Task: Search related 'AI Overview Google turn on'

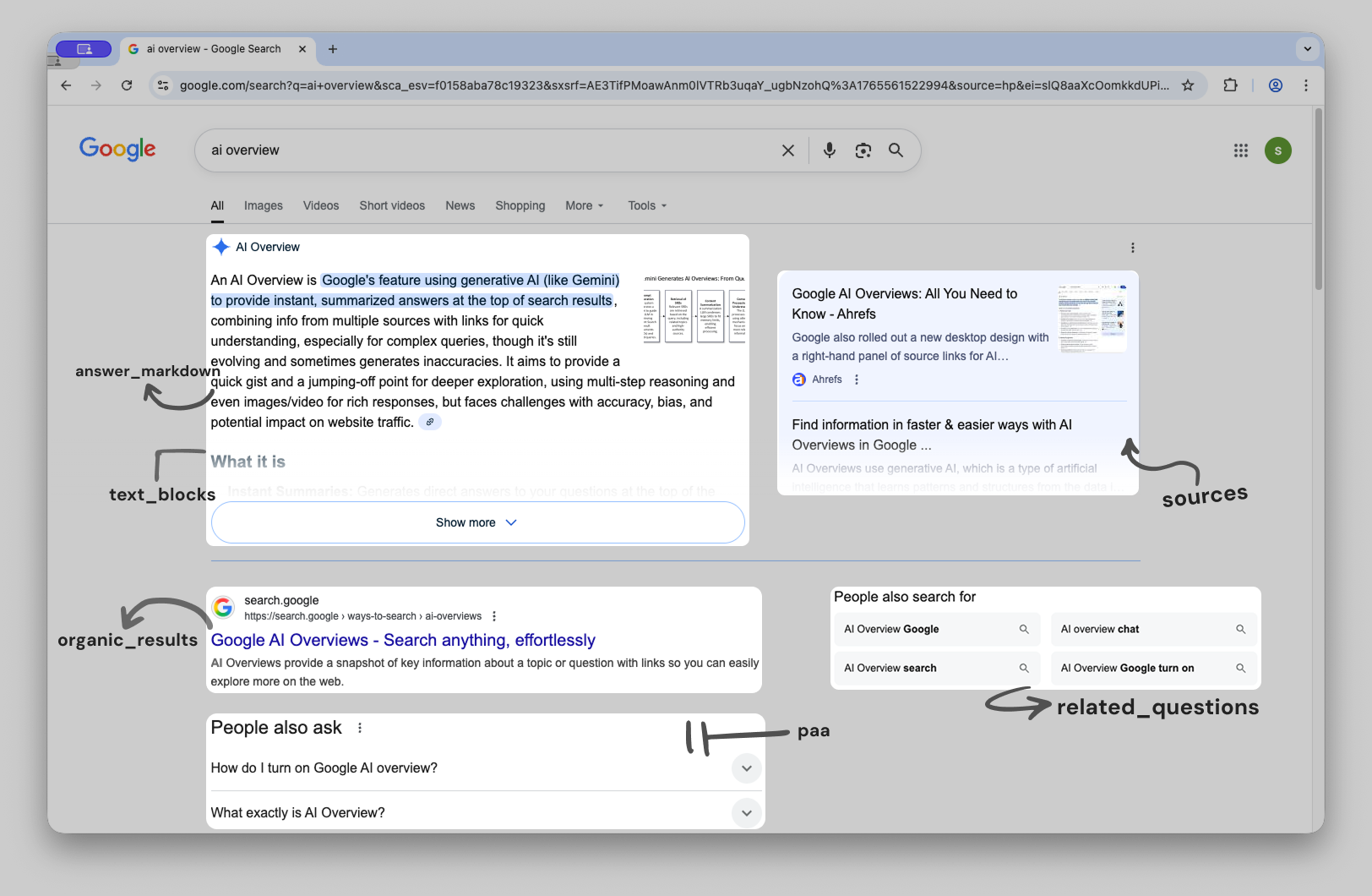Action: point(1153,668)
